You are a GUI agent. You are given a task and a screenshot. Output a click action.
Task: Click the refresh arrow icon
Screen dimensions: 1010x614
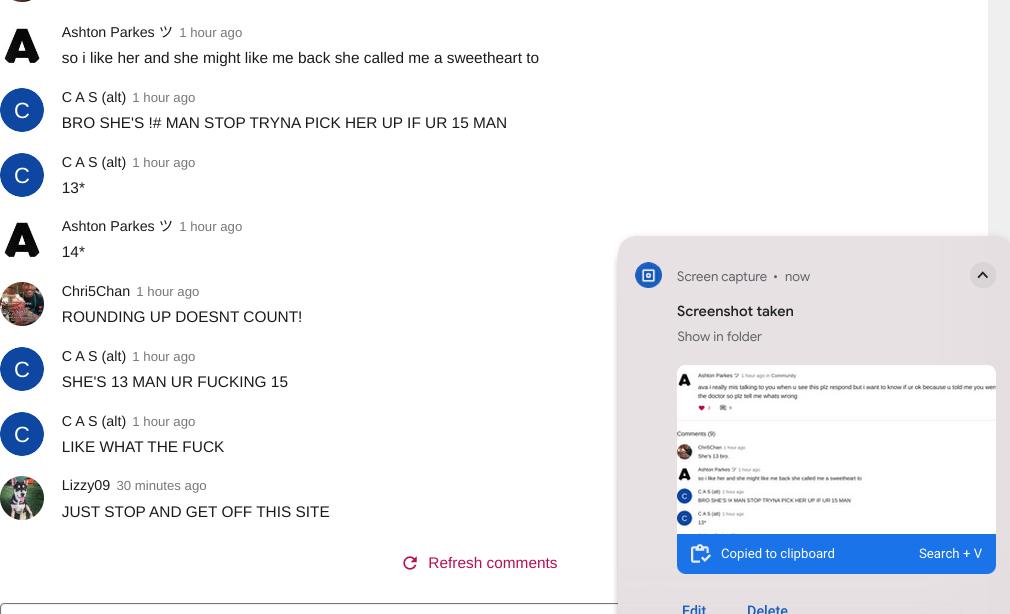(x=410, y=564)
